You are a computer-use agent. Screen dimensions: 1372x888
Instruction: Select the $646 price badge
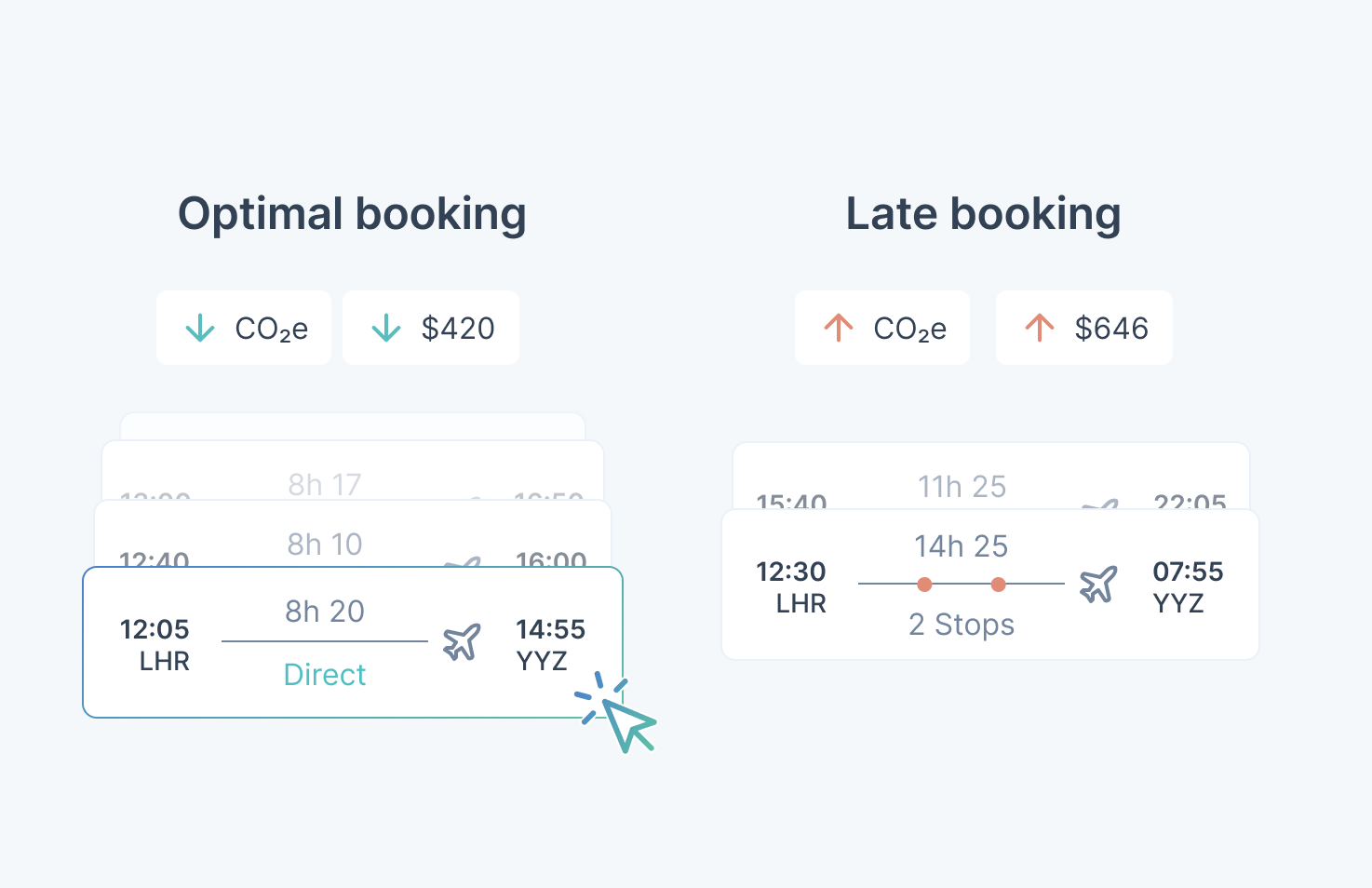pyautogui.click(x=1084, y=328)
